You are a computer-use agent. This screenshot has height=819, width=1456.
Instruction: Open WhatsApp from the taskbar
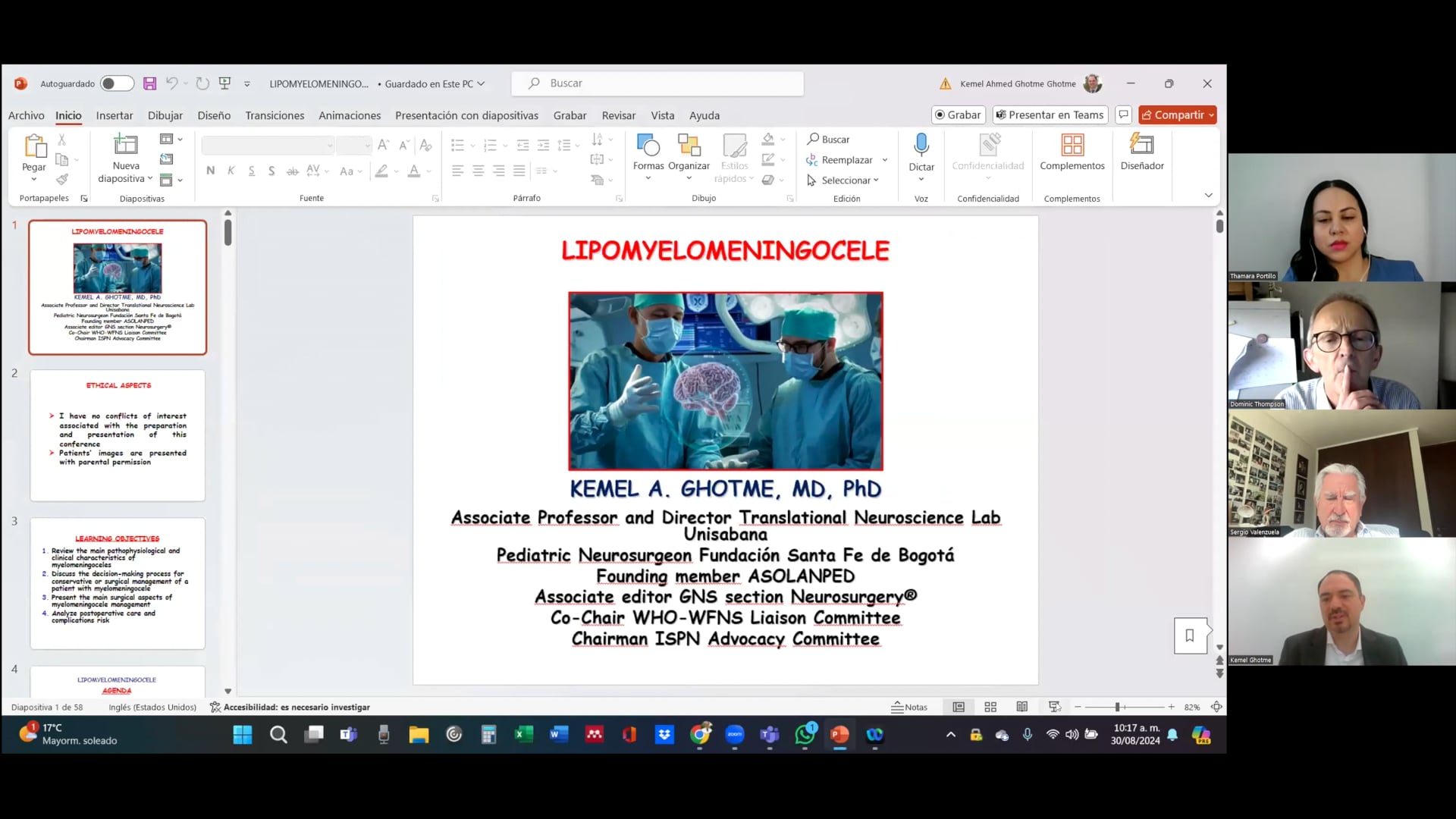tap(805, 734)
